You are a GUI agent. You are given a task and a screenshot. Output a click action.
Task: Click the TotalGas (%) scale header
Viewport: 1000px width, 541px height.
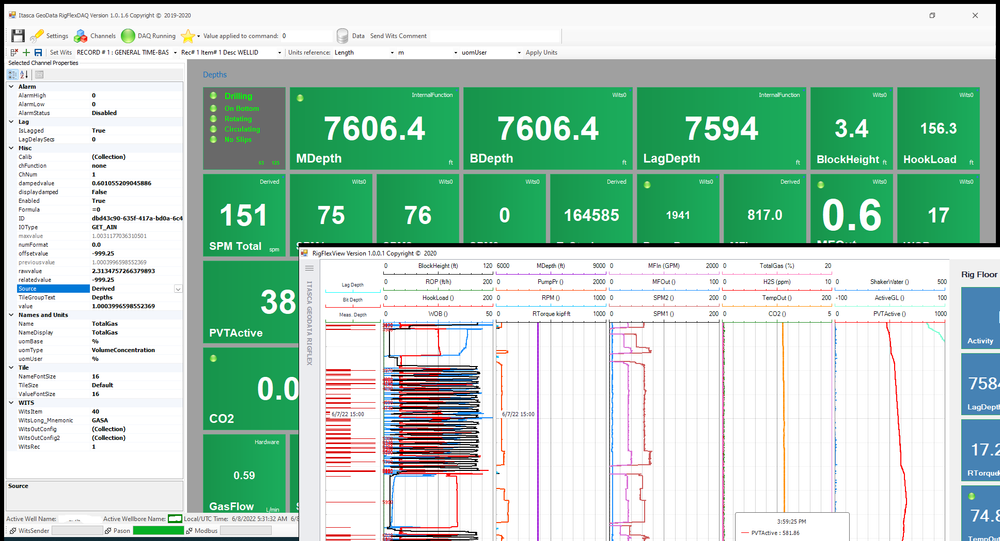coord(777,265)
